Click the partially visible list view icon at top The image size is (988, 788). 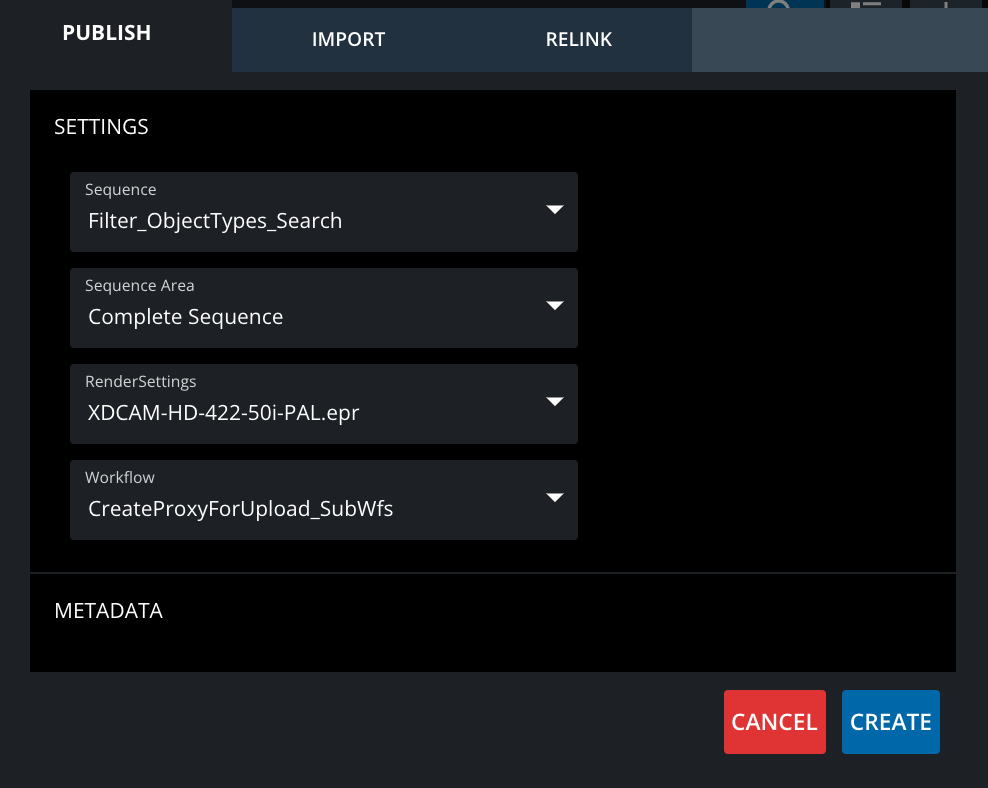click(x=864, y=4)
